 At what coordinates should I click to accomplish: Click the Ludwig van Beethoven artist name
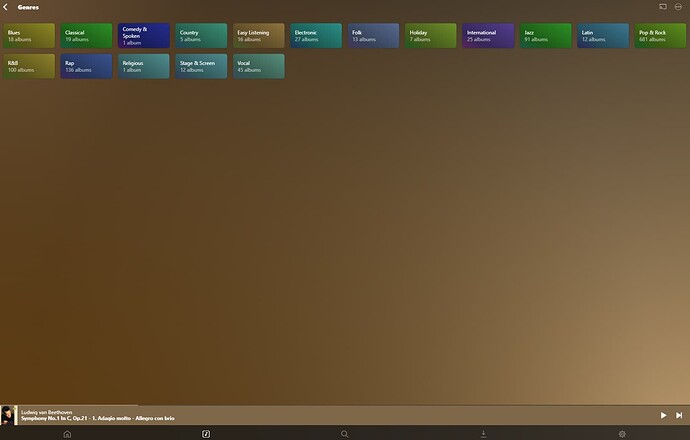tap(47, 412)
